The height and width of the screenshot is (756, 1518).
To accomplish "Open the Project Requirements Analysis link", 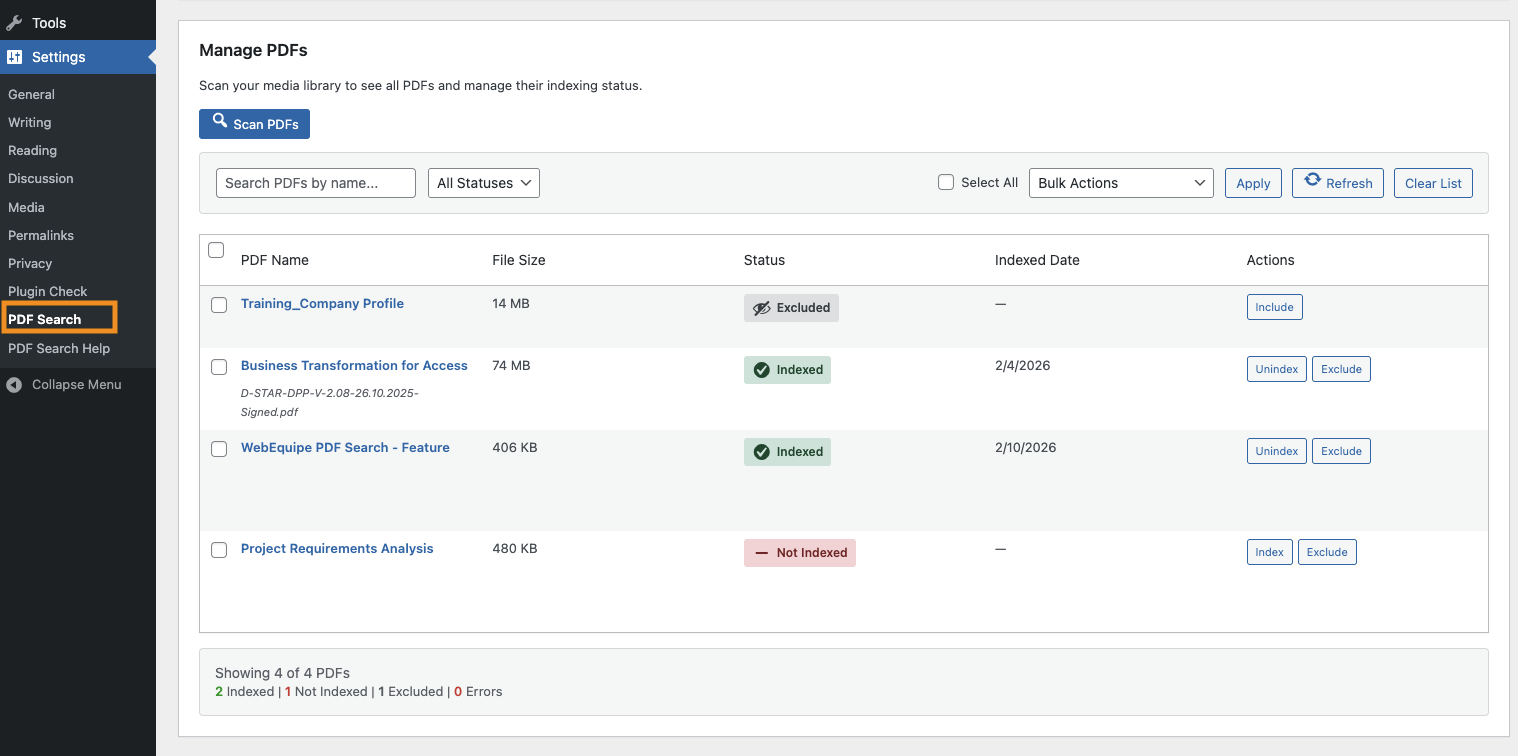I will [x=337, y=548].
